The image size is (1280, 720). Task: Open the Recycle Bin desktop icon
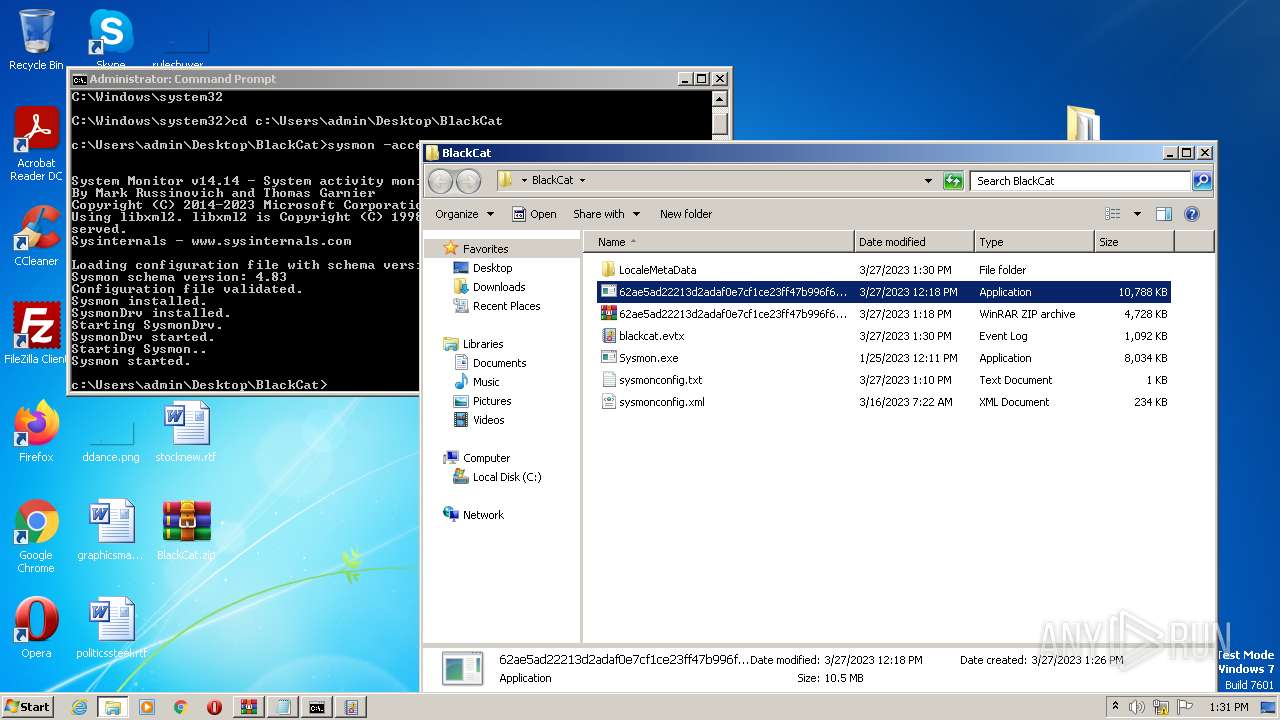pos(36,40)
